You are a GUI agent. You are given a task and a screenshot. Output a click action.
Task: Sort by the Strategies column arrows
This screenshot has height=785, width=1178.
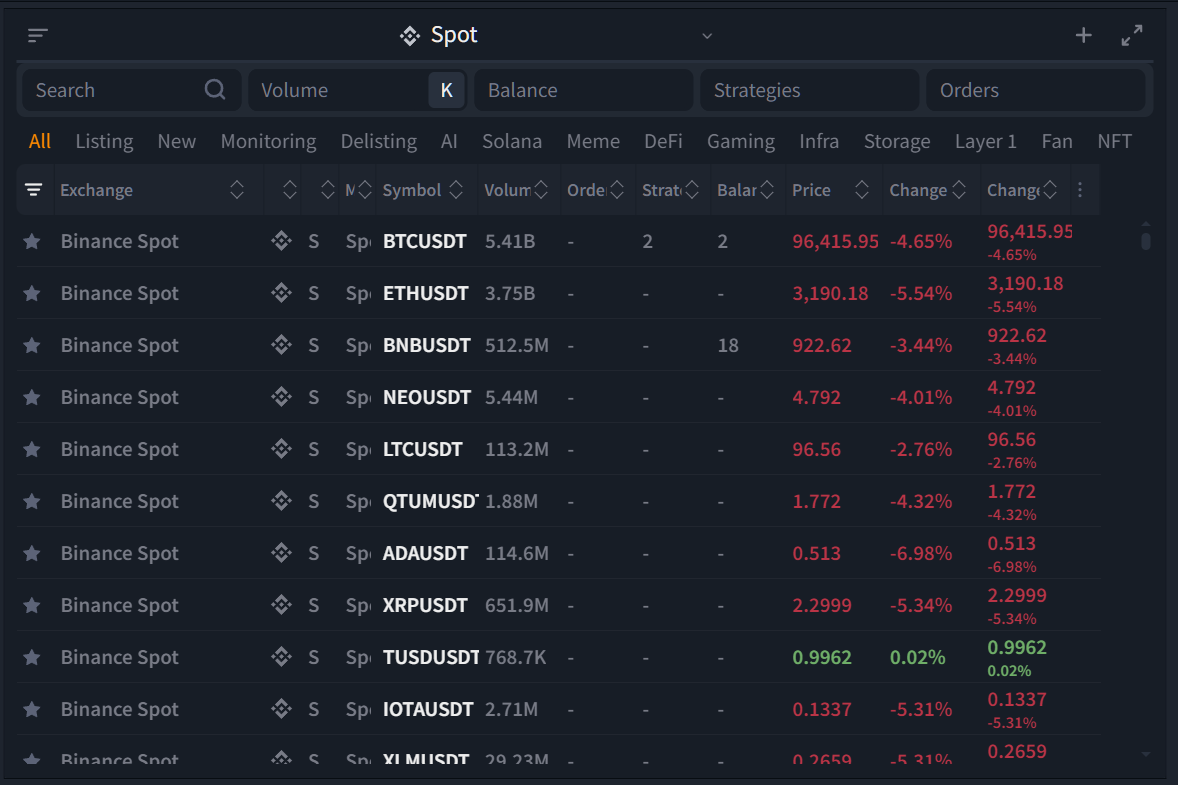point(691,190)
